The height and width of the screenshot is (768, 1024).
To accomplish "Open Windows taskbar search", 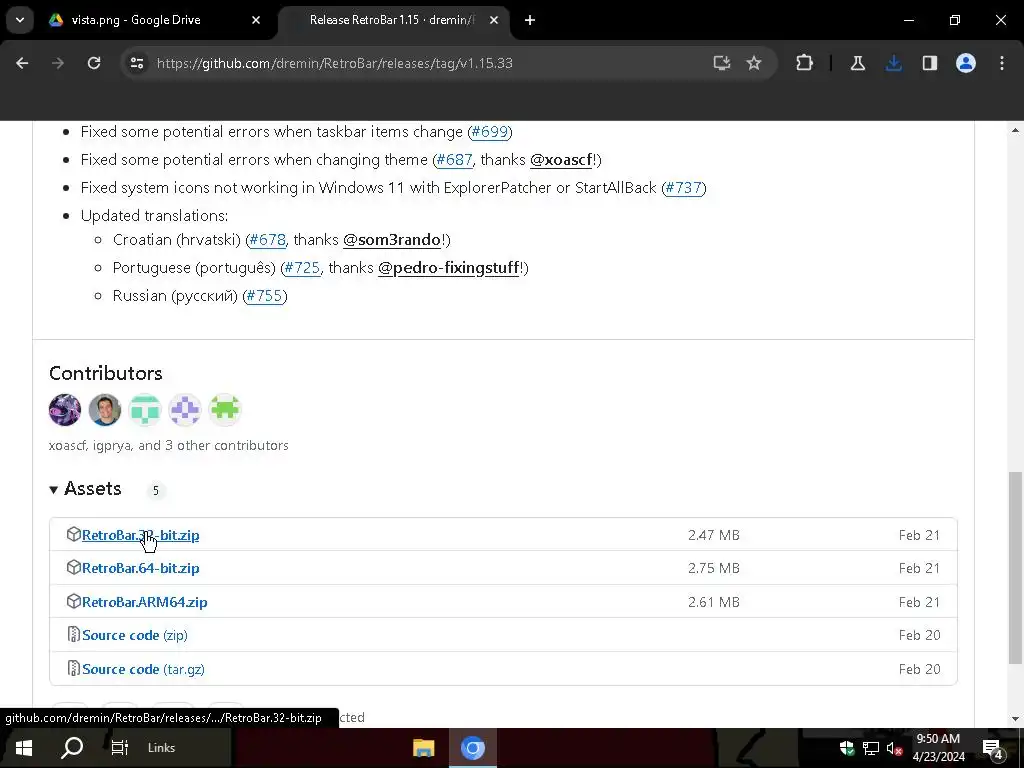I will coord(72,748).
